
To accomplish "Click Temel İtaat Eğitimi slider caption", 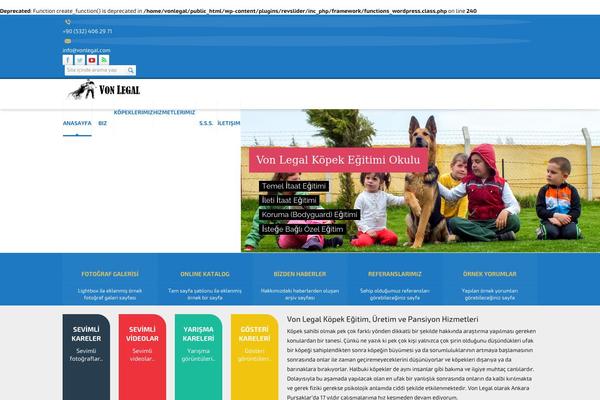I will (x=294, y=186).
